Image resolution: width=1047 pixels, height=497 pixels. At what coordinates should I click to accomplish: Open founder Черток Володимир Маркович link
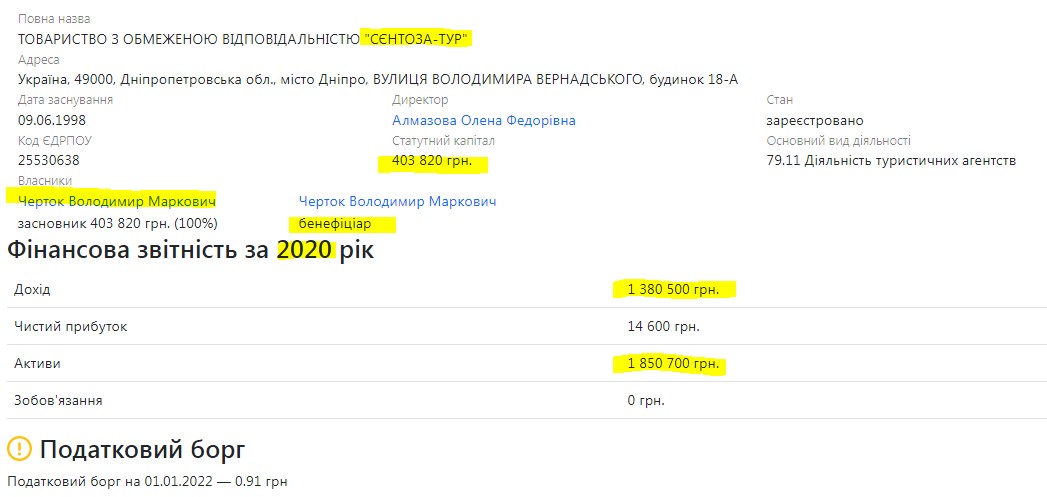[x=117, y=201]
